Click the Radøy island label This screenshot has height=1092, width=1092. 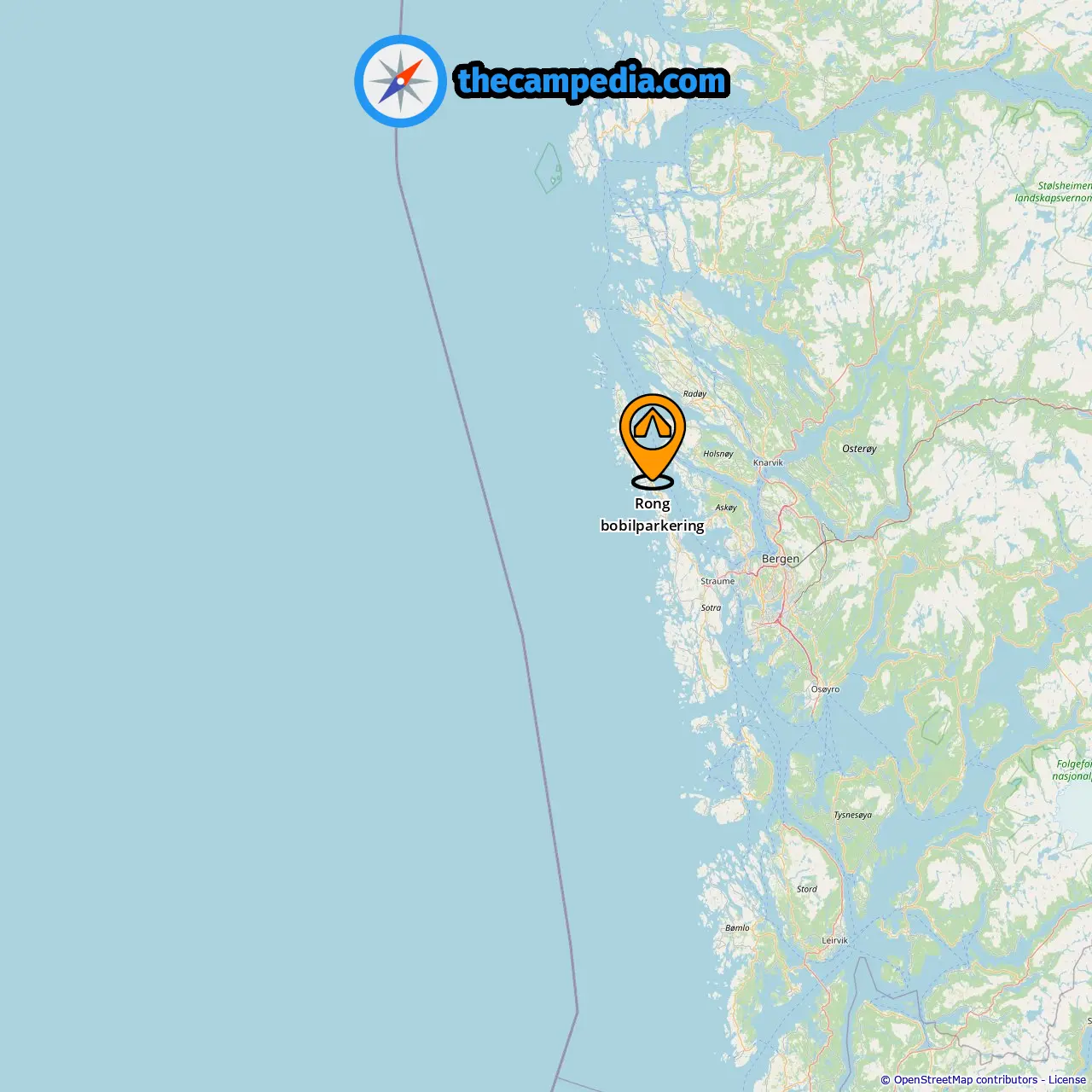click(x=694, y=394)
